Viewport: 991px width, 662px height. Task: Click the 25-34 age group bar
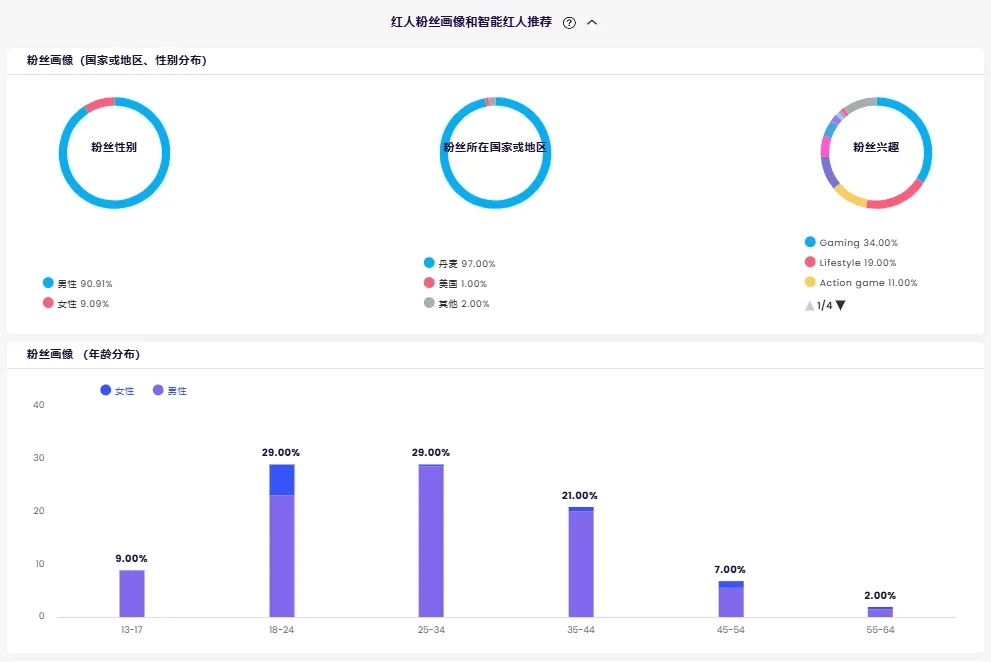point(431,541)
